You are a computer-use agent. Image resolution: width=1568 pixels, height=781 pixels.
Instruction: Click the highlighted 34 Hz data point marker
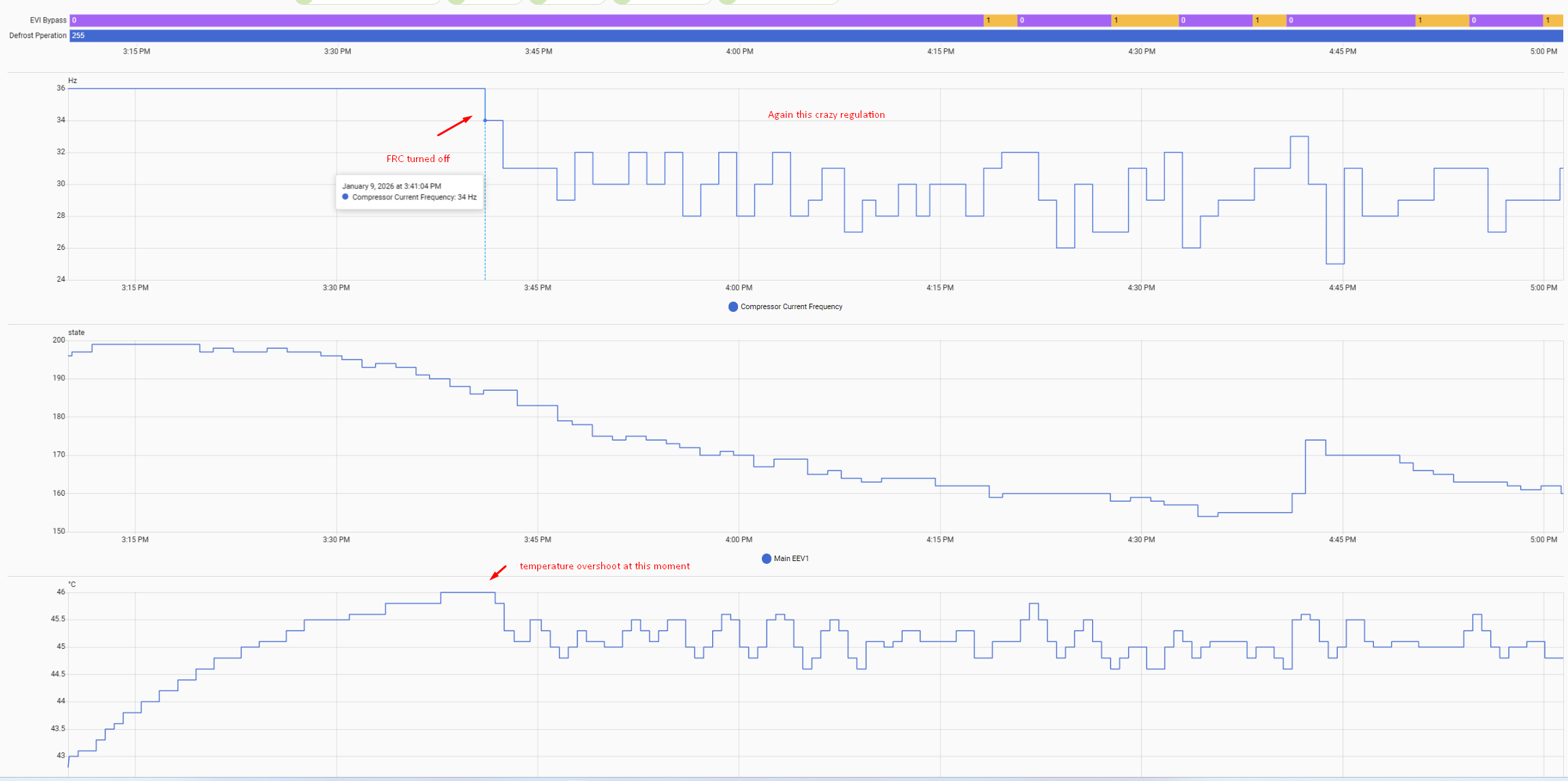[485, 121]
